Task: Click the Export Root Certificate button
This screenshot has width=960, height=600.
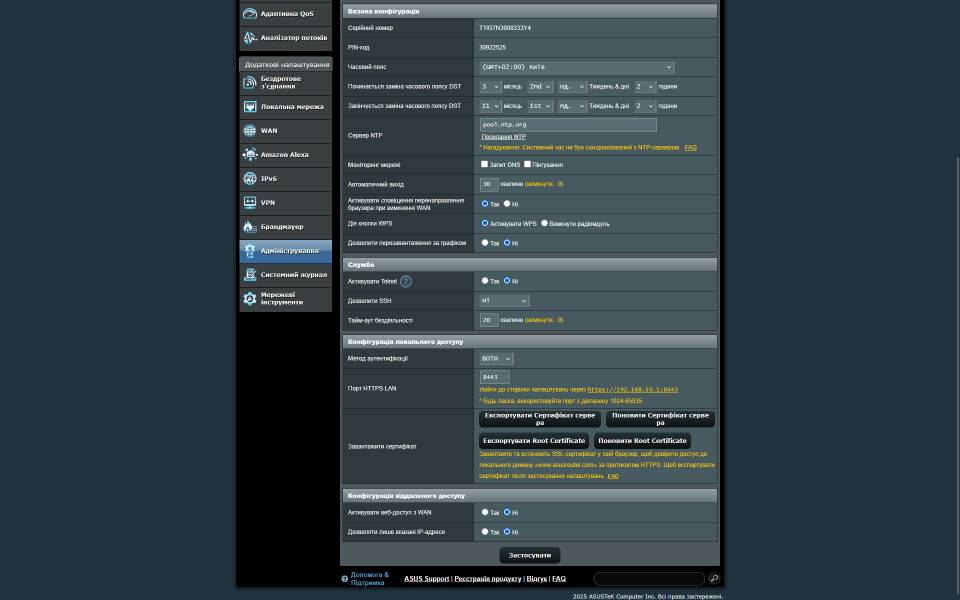Action: click(534, 440)
